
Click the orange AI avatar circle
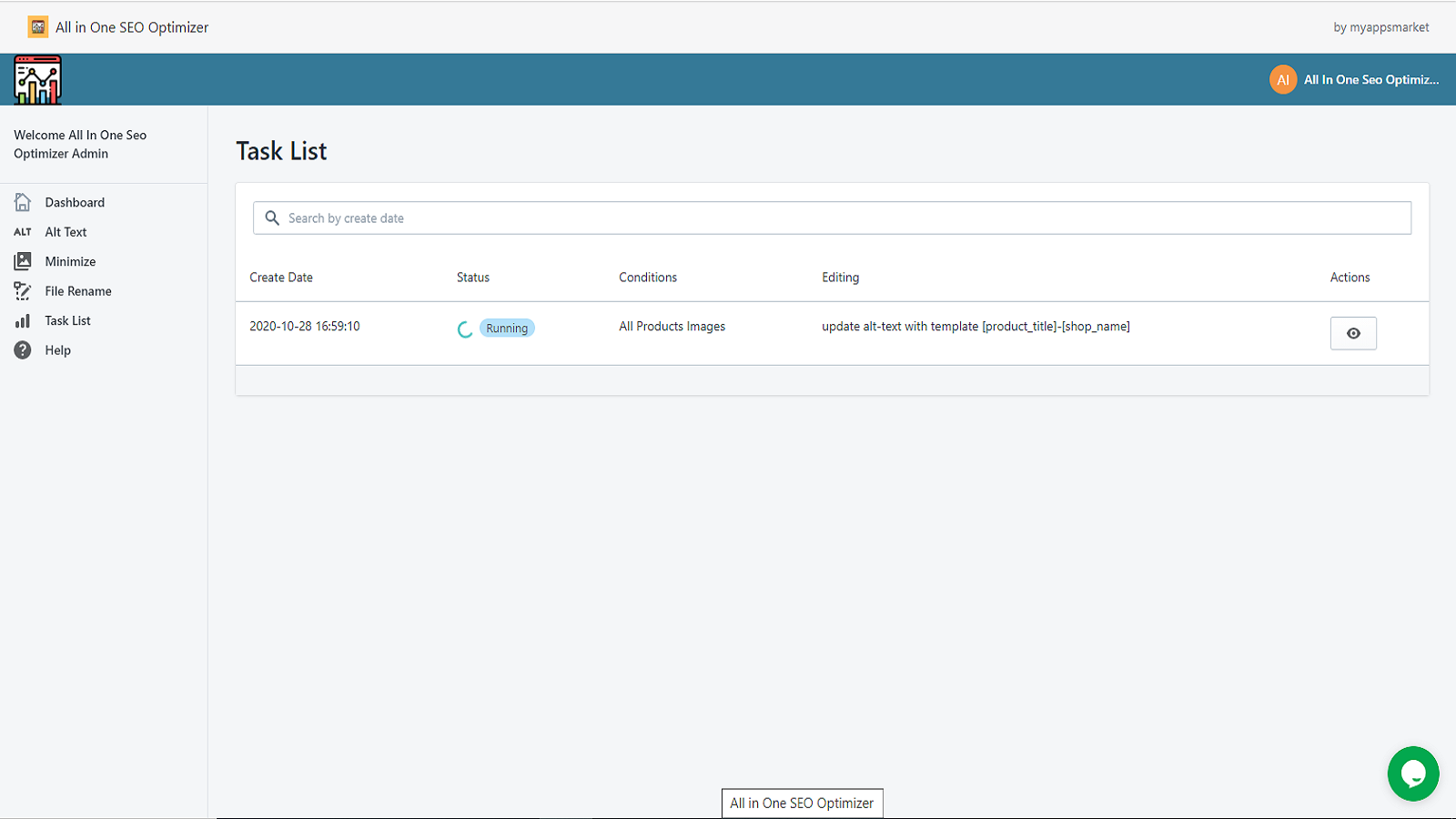coord(1283,80)
